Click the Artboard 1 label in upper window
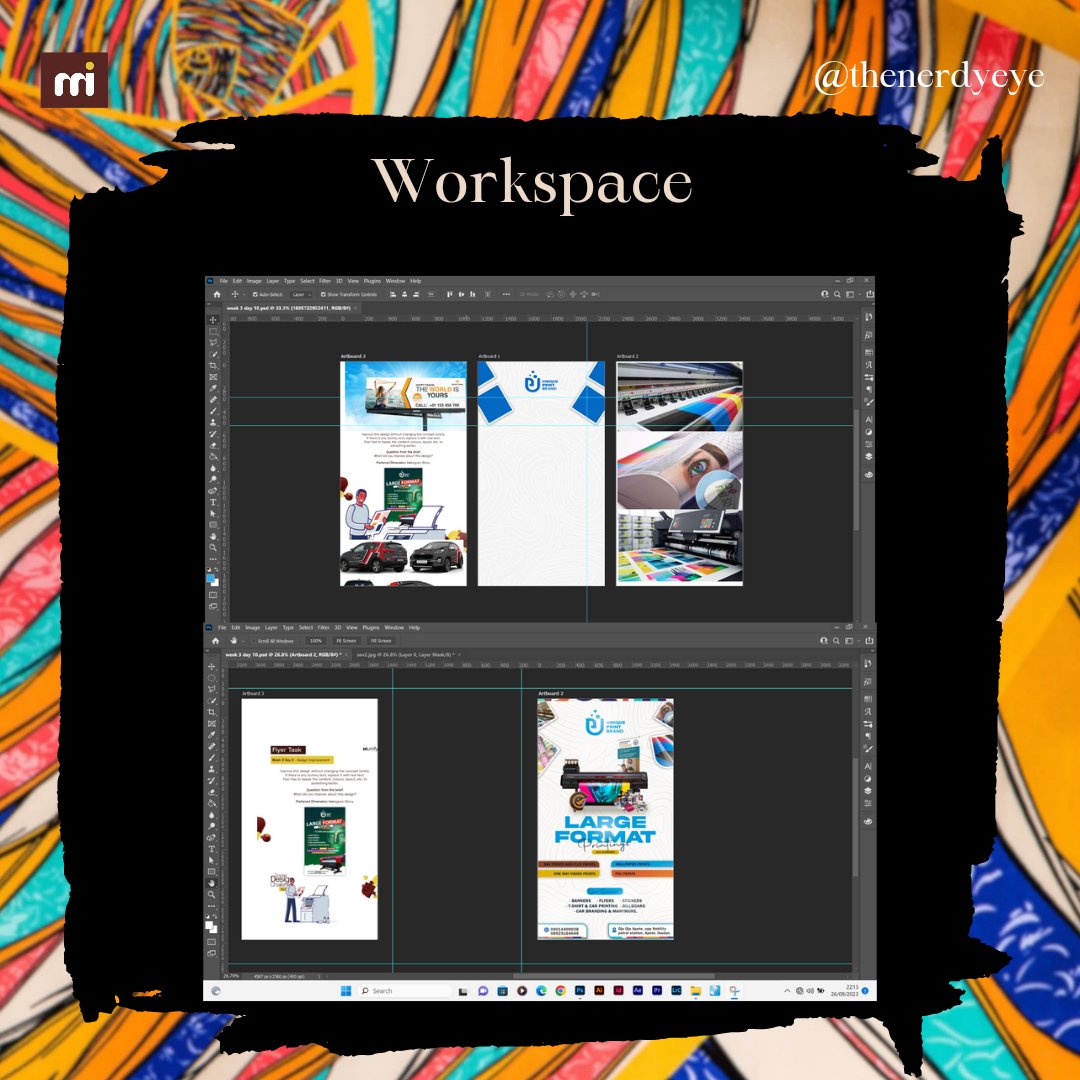Image resolution: width=1080 pixels, height=1080 pixels. click(x=489, y=356)
